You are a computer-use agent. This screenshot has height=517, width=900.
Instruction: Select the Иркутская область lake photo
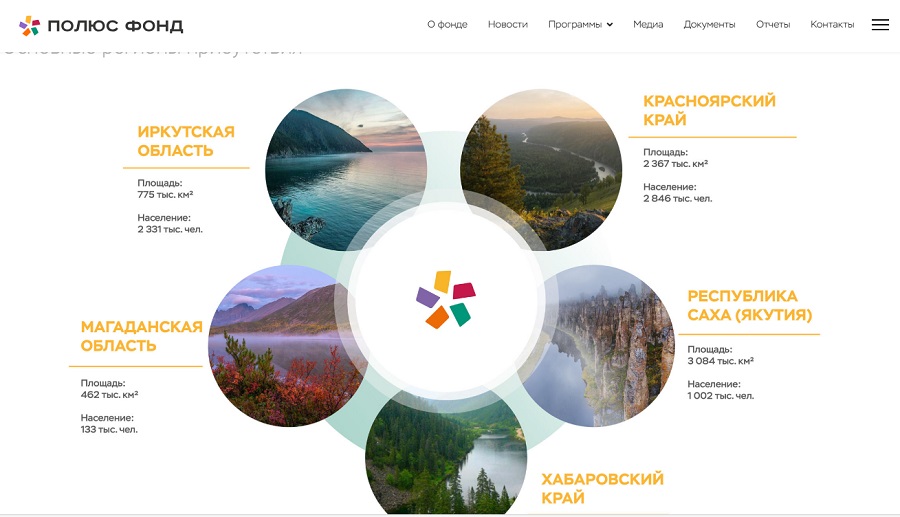[x=346, y=170]
